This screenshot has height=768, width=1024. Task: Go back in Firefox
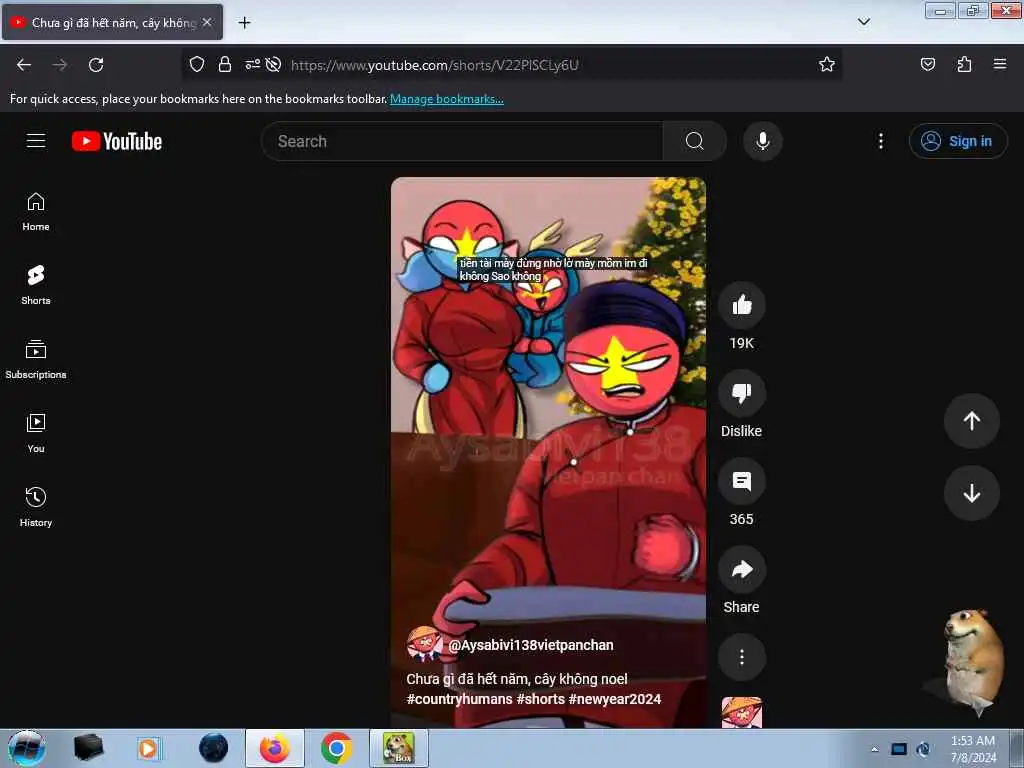click(x=24, y=65)
